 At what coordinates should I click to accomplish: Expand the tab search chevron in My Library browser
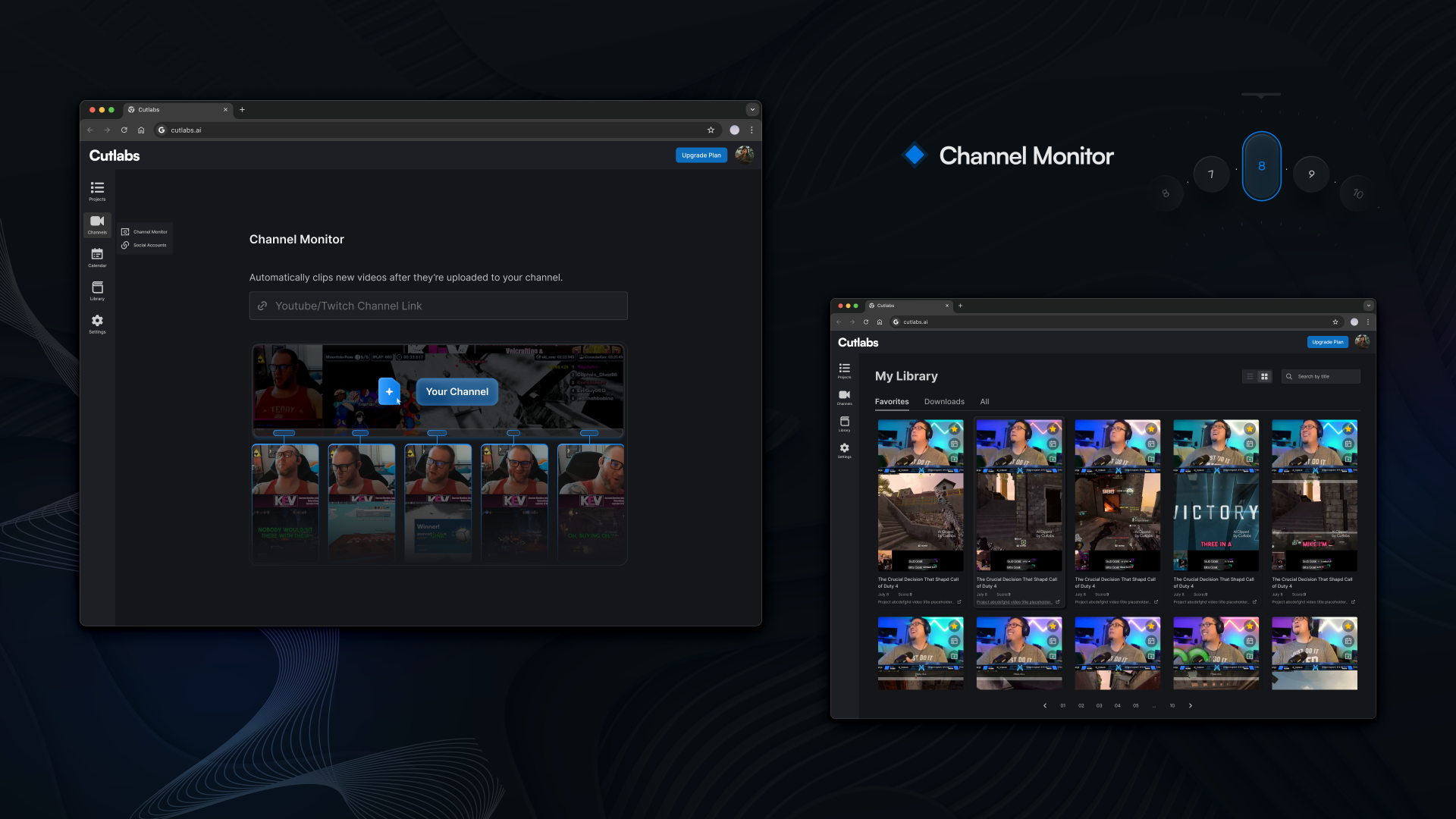1368,306
